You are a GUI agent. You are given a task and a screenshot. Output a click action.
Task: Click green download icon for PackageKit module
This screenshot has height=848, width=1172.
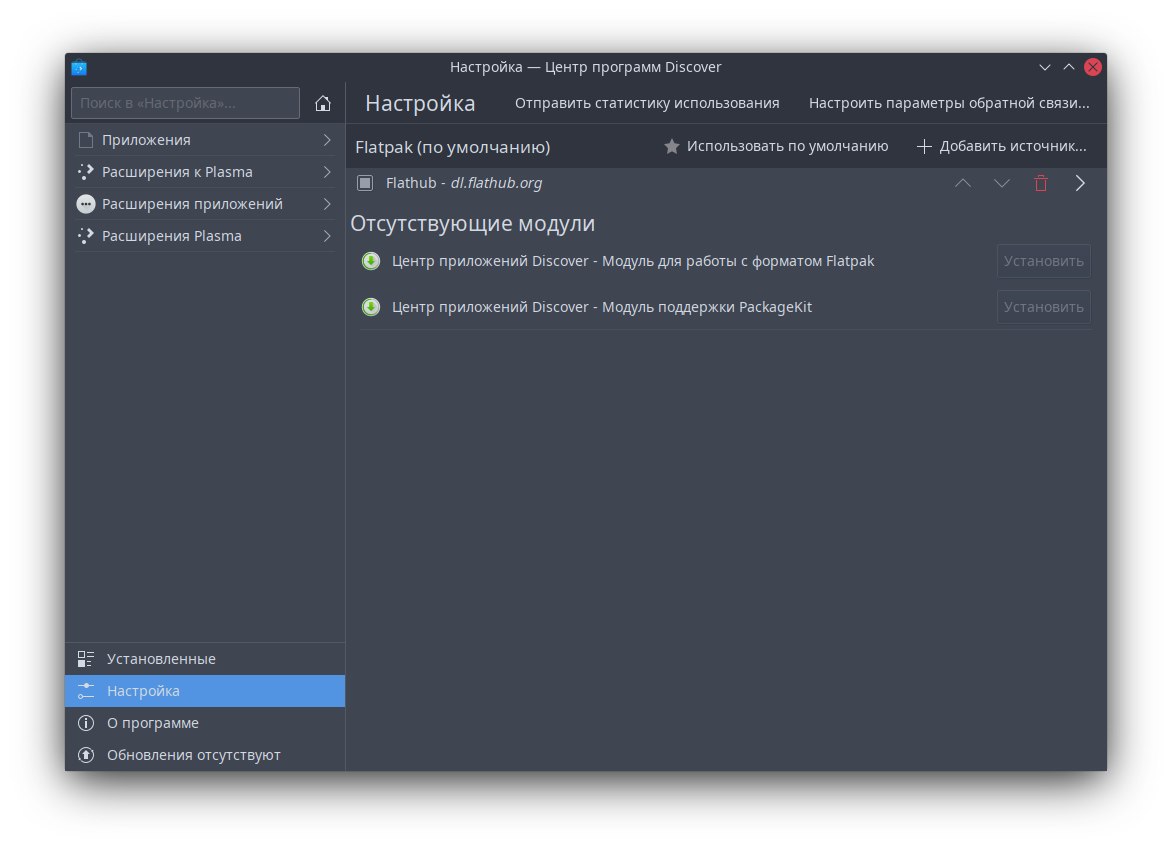pos(371,307)
